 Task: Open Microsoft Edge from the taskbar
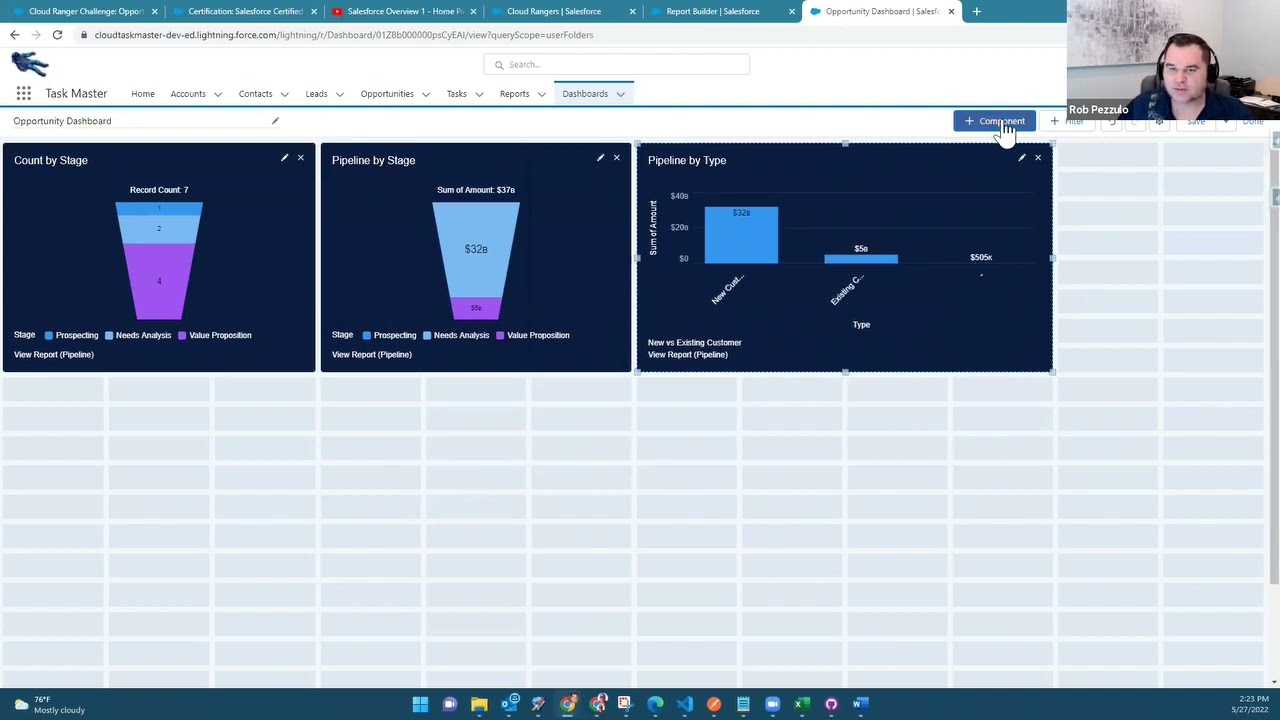655,704
